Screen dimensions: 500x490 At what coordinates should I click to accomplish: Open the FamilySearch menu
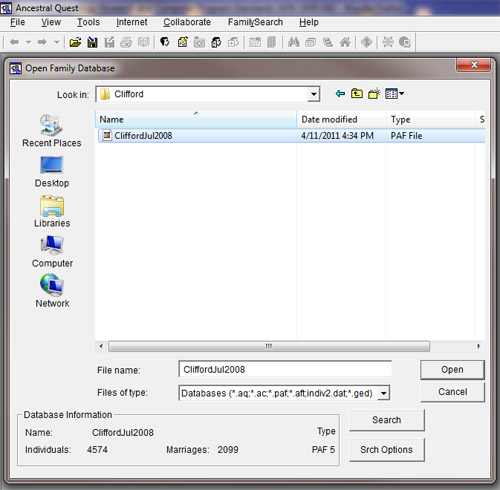pos(255,22)
